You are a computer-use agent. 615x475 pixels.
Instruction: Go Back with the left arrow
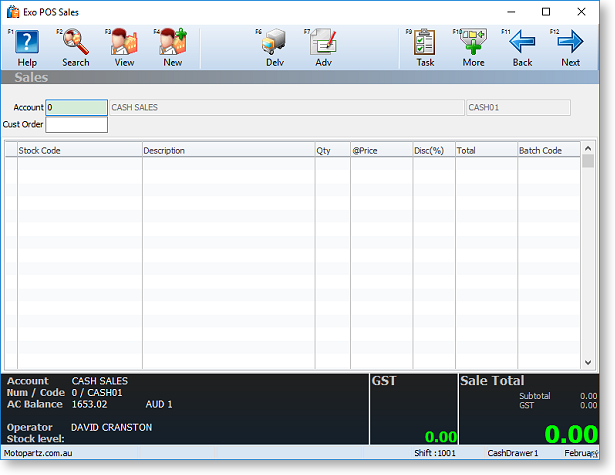coord(522,44)
